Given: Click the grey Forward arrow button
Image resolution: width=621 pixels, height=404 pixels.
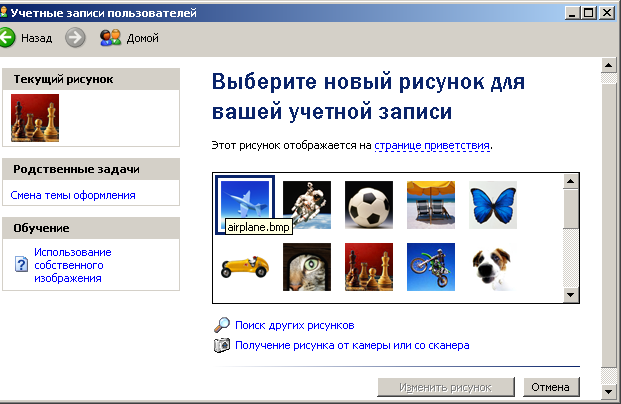Looking at the screenshot, I should pyautogui.click(x=75, y=38).
